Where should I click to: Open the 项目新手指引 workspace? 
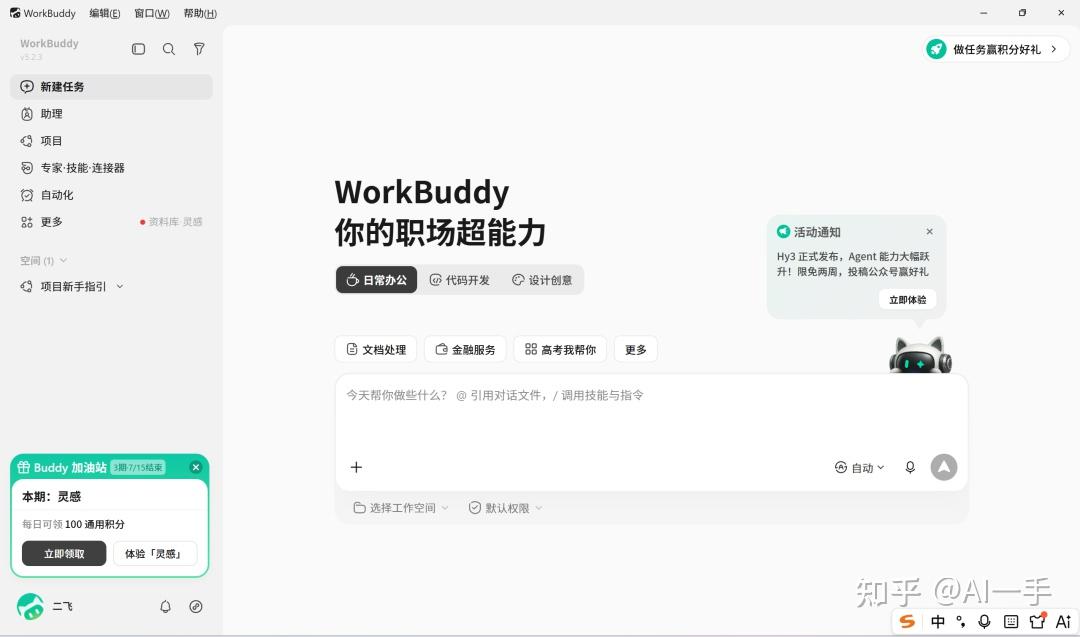[73, 286]
